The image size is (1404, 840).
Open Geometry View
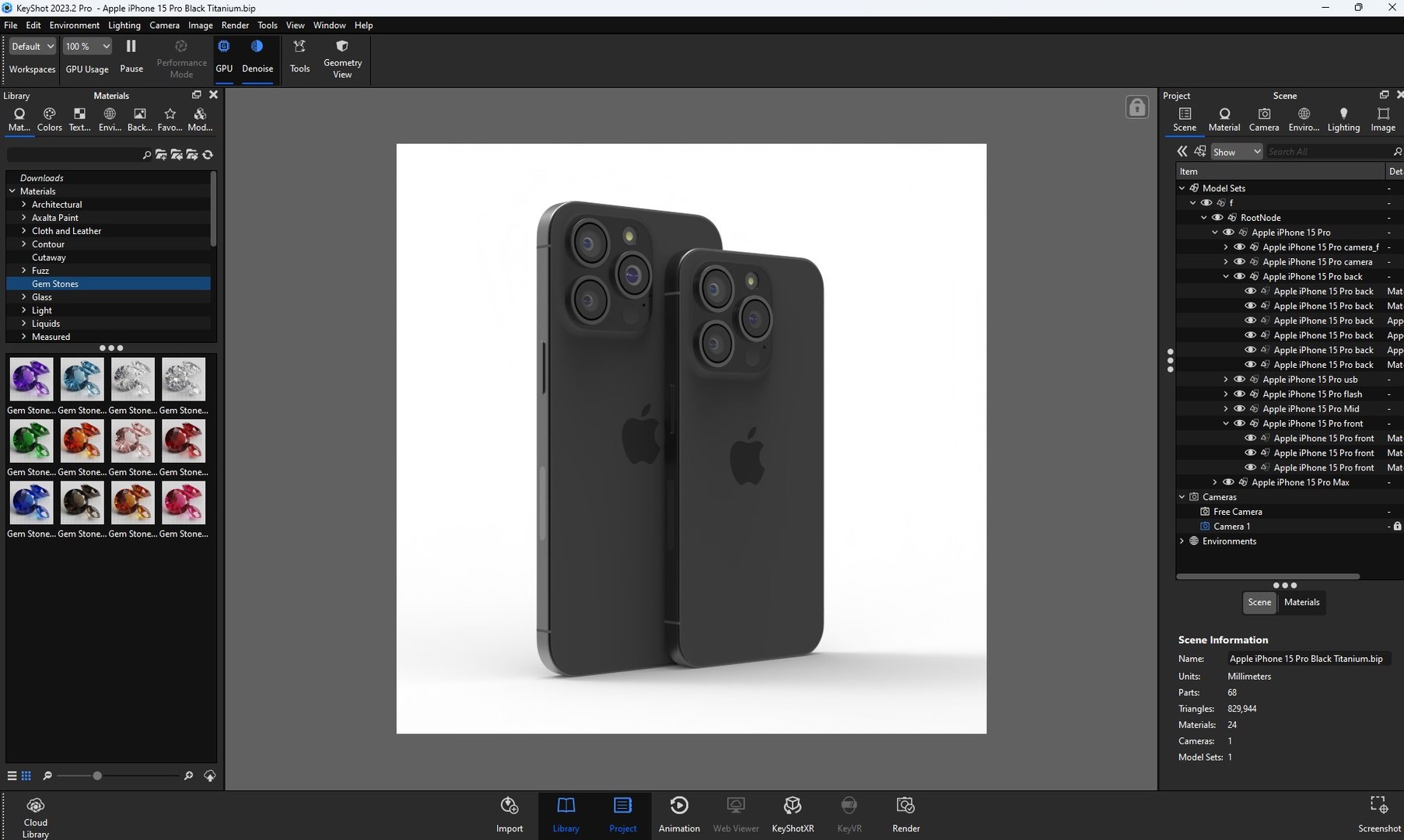[342, 58]
